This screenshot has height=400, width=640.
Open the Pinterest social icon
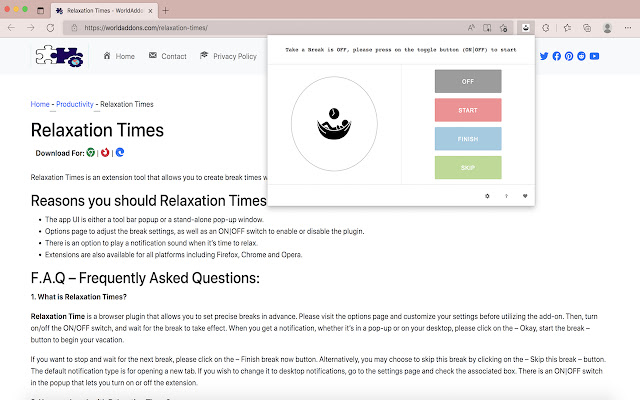pos(569,56)
